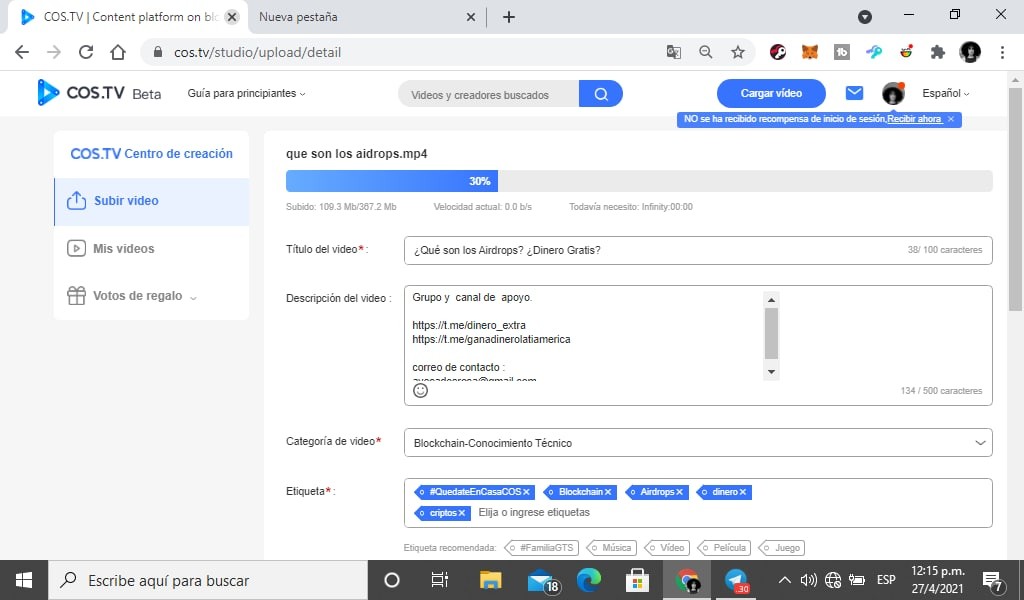The image size is (1024, 600).
Task: Open a new browser tab
Action: [x=509, y=17]
